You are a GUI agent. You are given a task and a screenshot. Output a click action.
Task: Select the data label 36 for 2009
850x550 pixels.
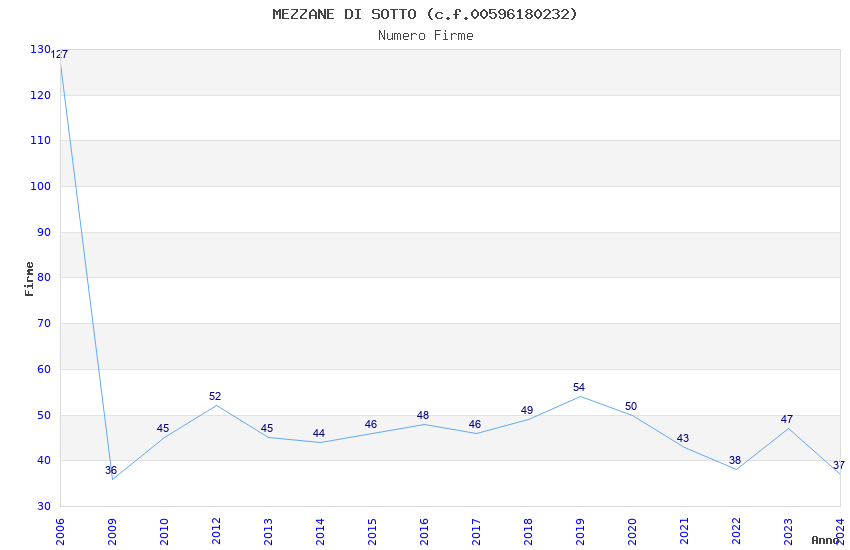click(111, 470)
